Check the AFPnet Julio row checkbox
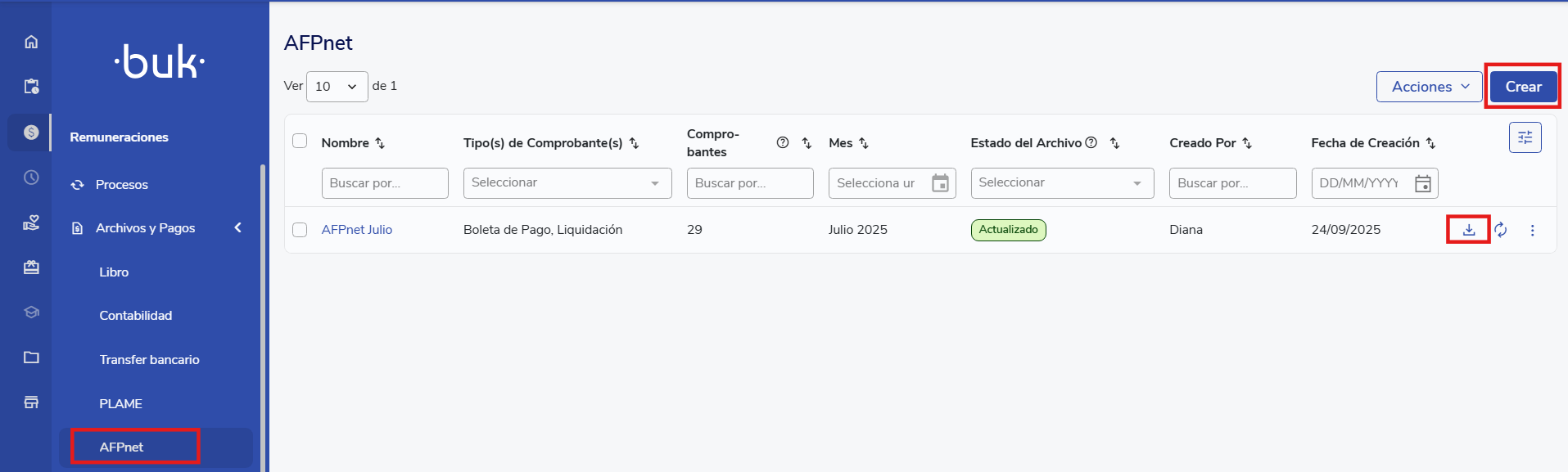1568x472 pixels. click(x=300, y=230)
